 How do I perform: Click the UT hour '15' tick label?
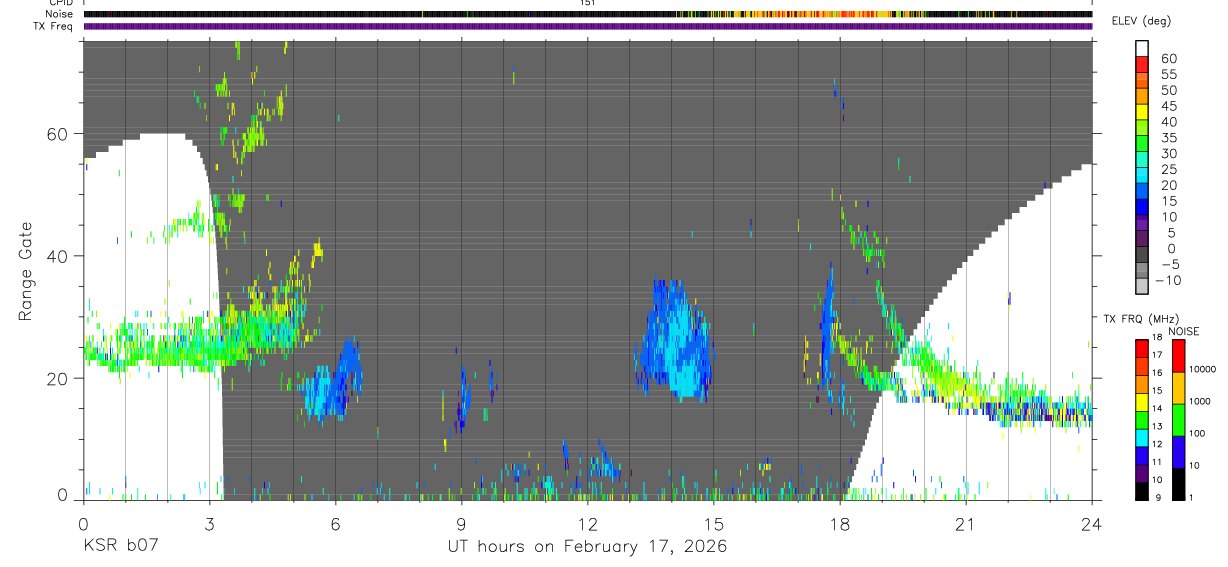pyautogui.click(x=713, y=523)
